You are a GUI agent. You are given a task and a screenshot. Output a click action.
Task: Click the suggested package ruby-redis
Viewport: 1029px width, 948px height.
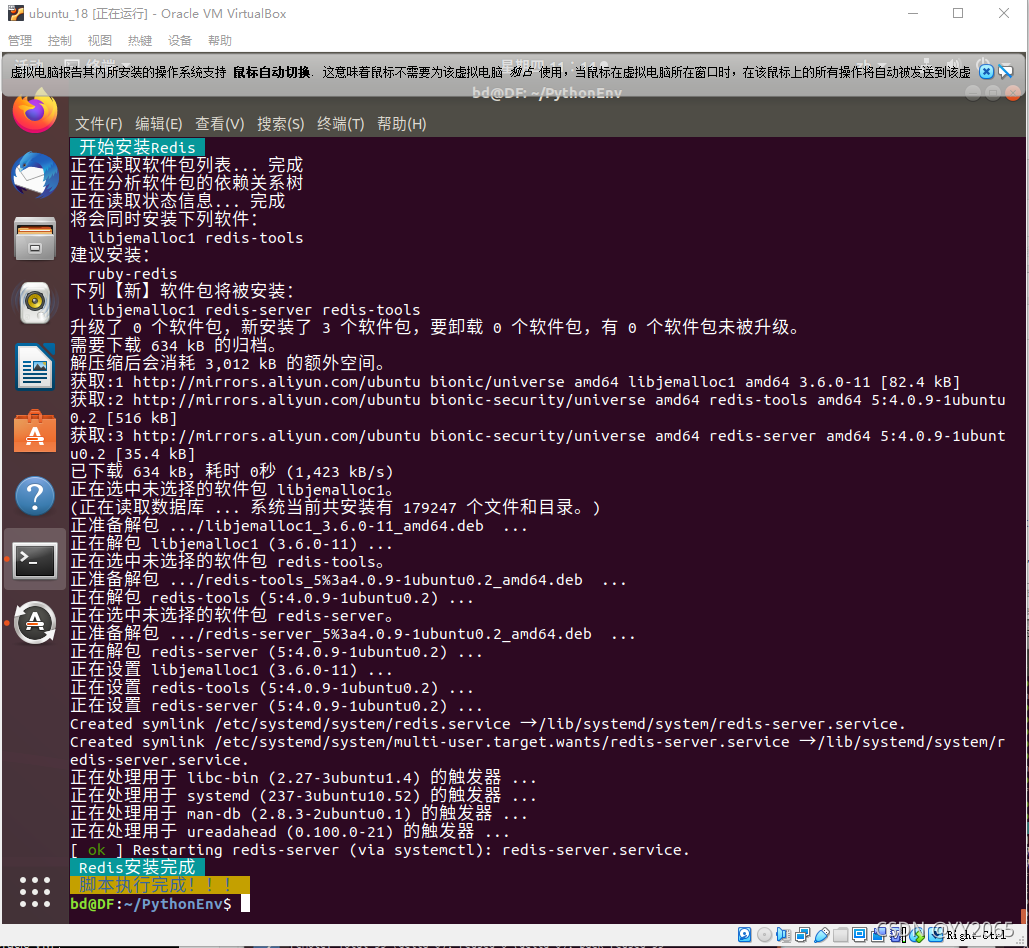point(133,274)
